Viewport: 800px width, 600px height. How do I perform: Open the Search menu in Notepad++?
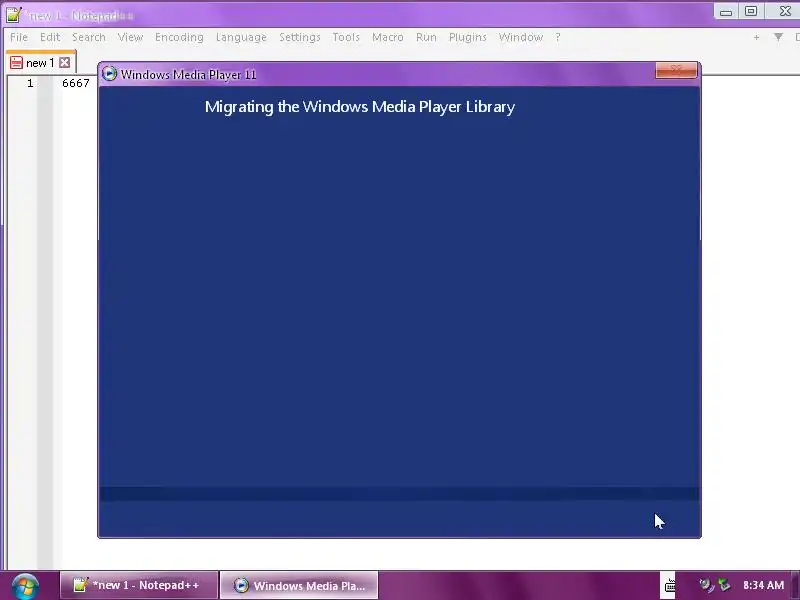click(89, 37)
